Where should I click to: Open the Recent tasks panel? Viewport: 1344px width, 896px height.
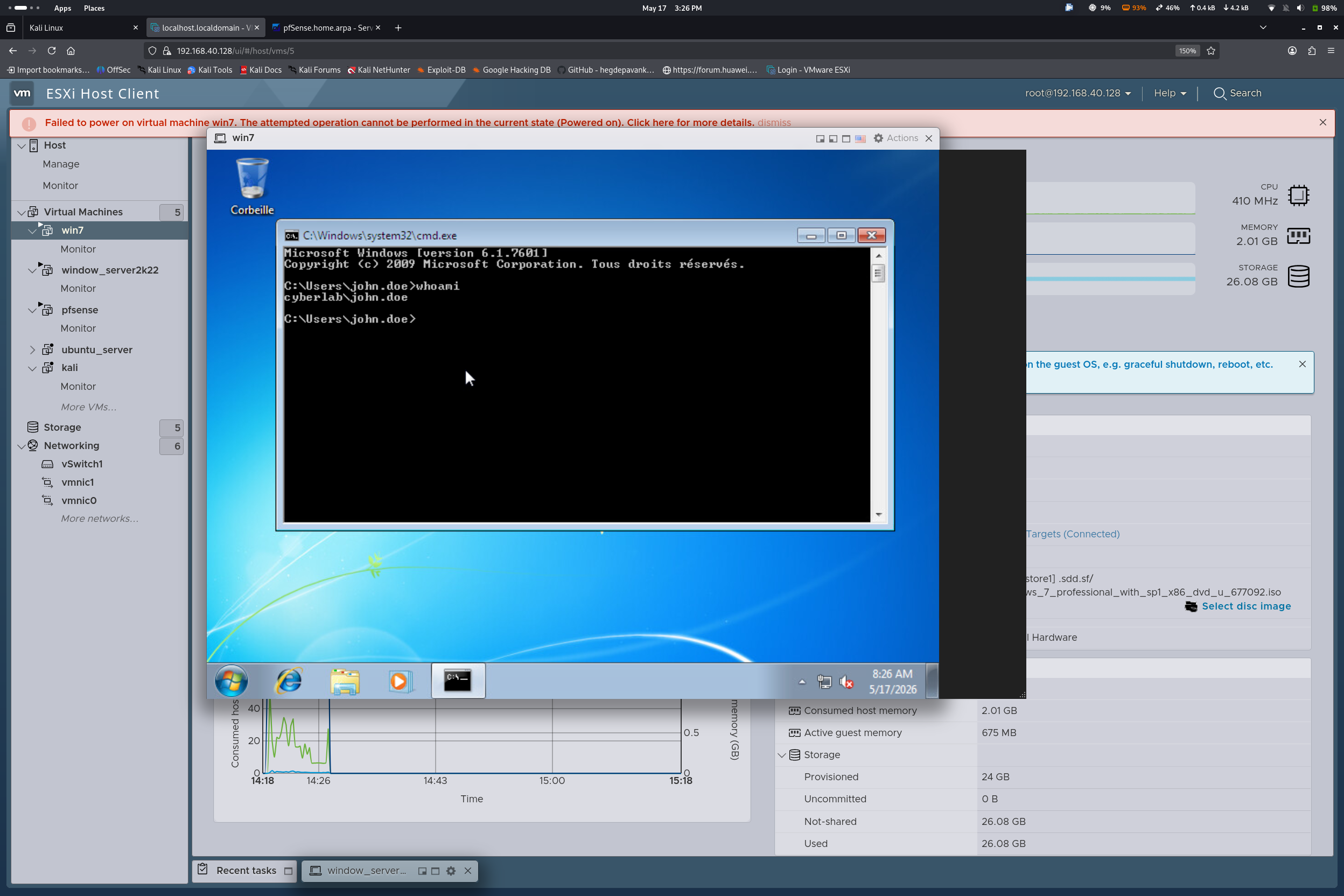[246, 870]
